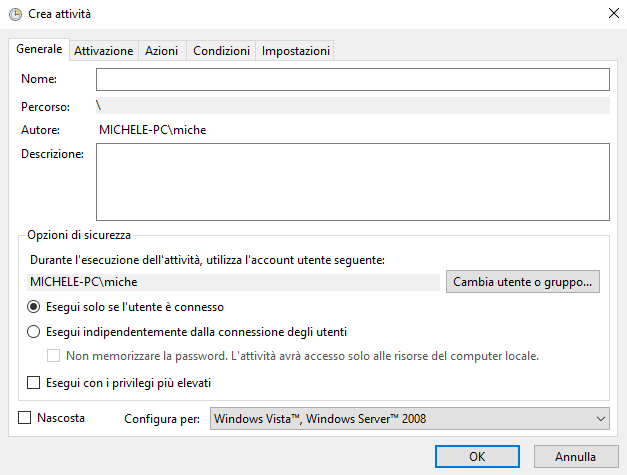Toggle the Non memorizzare la password checkbox

point(54,356)
